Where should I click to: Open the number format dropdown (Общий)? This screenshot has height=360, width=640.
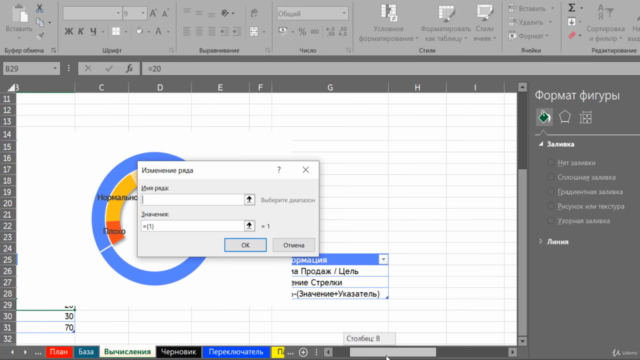344,13
